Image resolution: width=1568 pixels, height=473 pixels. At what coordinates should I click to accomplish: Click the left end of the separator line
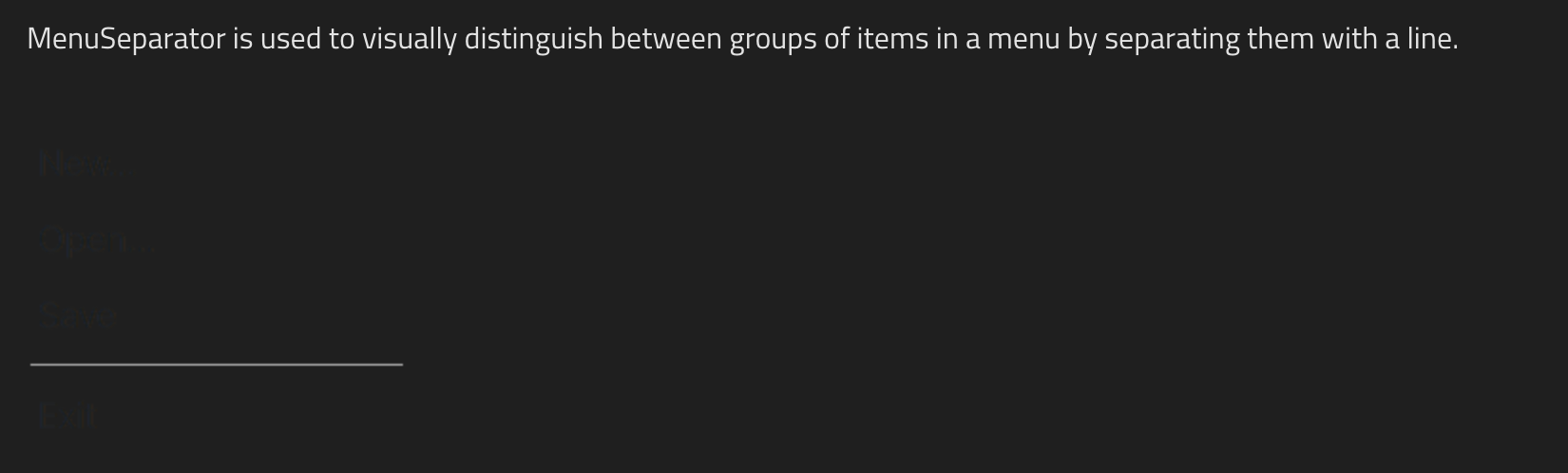(x=34, y=364)
